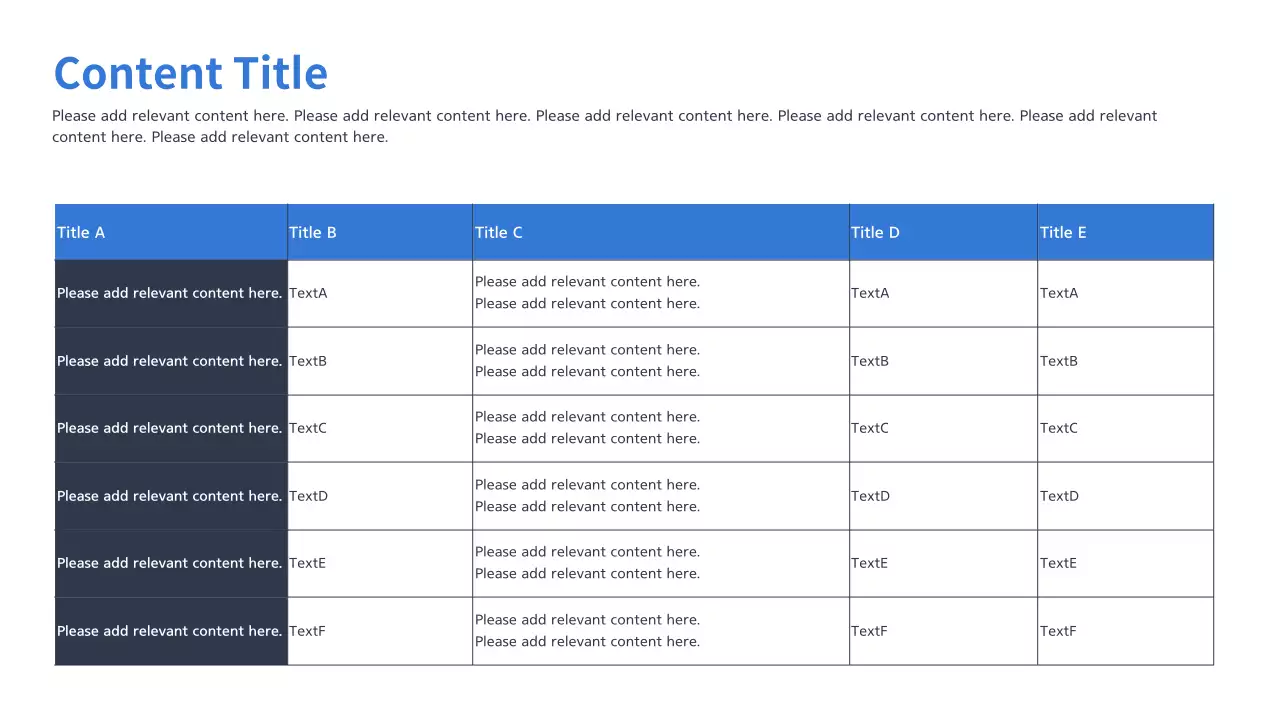Image resolution: width=1280 pixels, height=720 pixels.
Task: Select the last dark cell in Title A column
Action: tap(170, 631)
